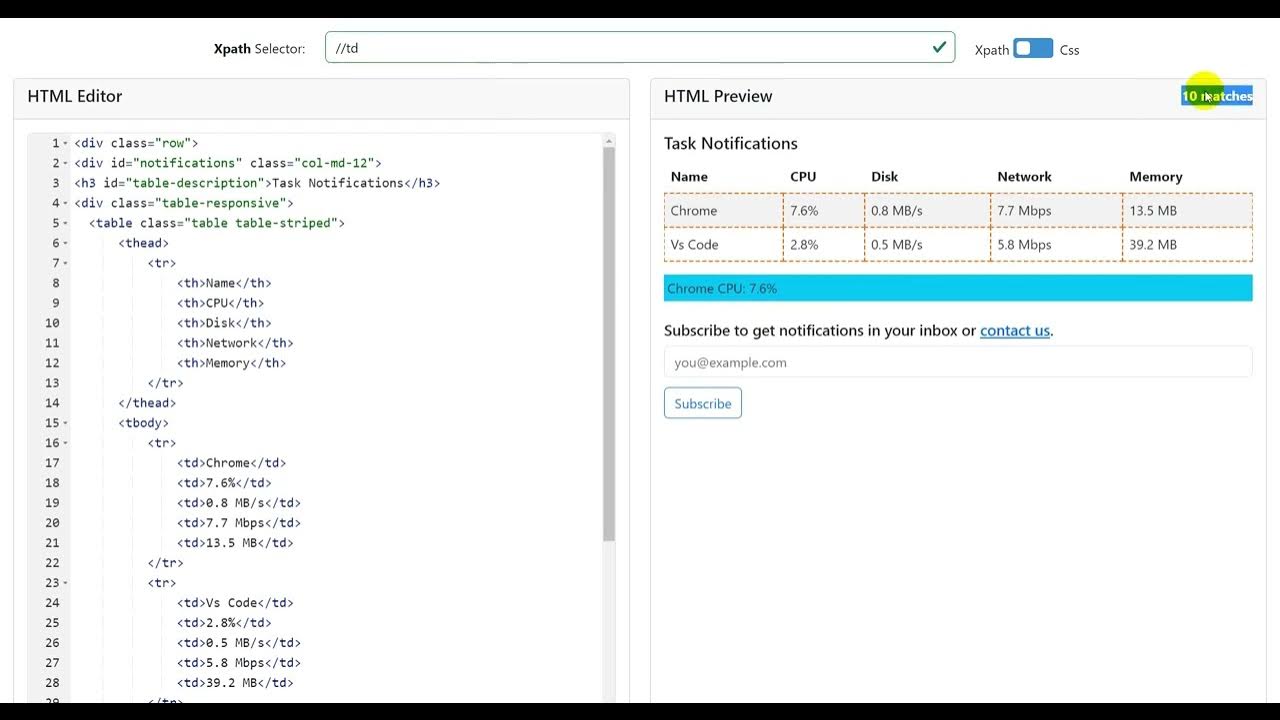
Task: Click the you@example.com email field
Action: (958, 362)
